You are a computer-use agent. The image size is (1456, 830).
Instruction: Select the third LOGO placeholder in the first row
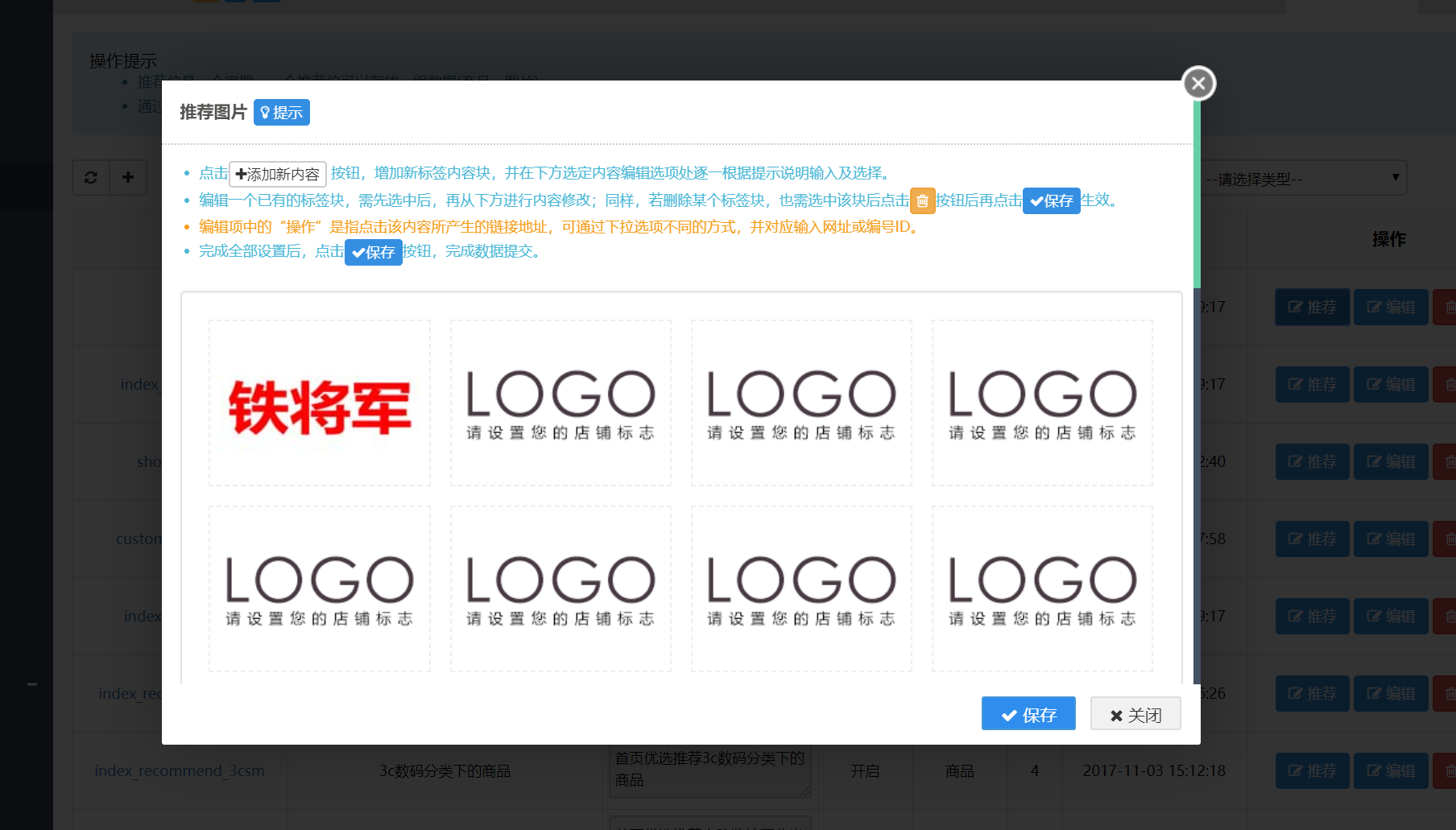[801, 403]
